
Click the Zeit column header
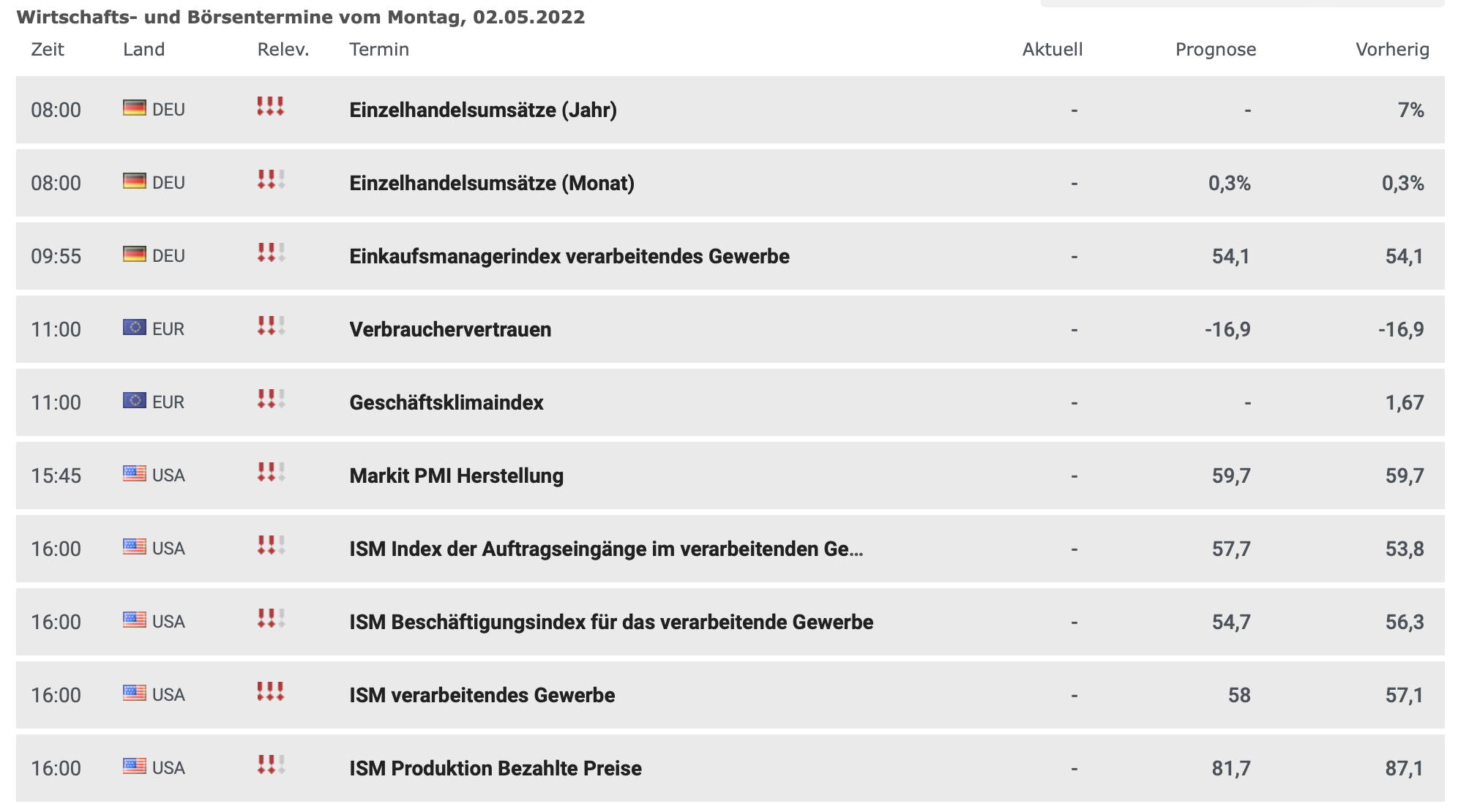48,49
